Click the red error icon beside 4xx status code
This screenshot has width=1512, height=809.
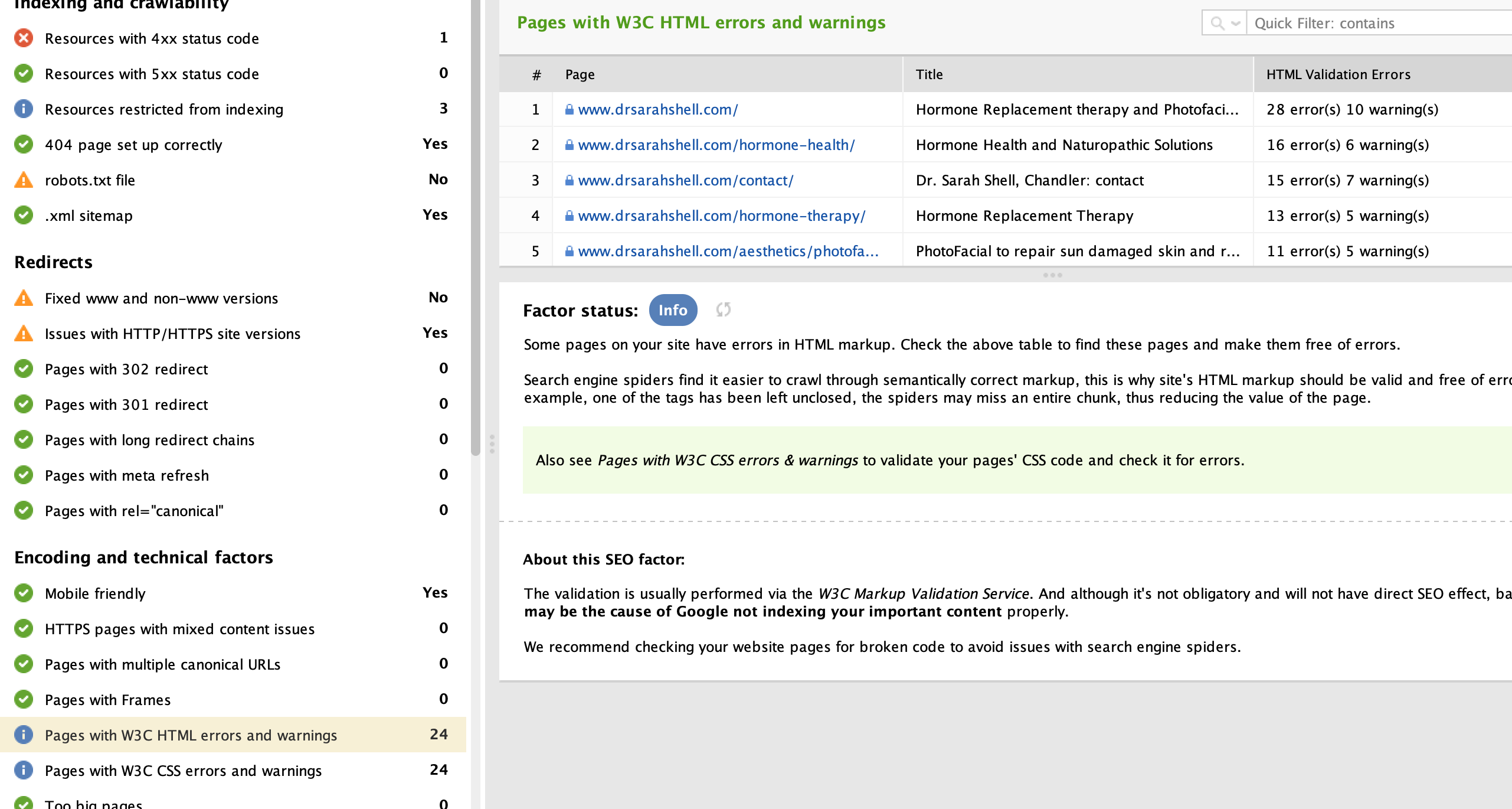point(24,38)
